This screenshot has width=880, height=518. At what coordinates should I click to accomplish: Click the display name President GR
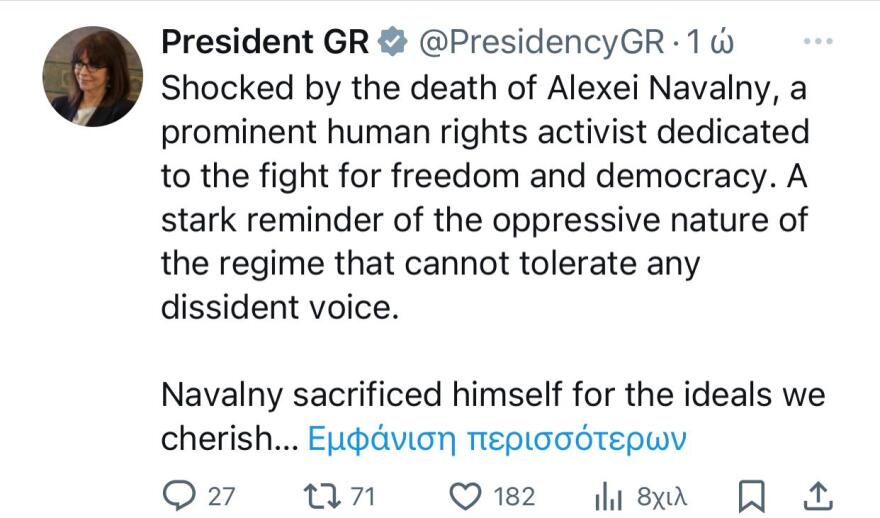click(264, 42)
